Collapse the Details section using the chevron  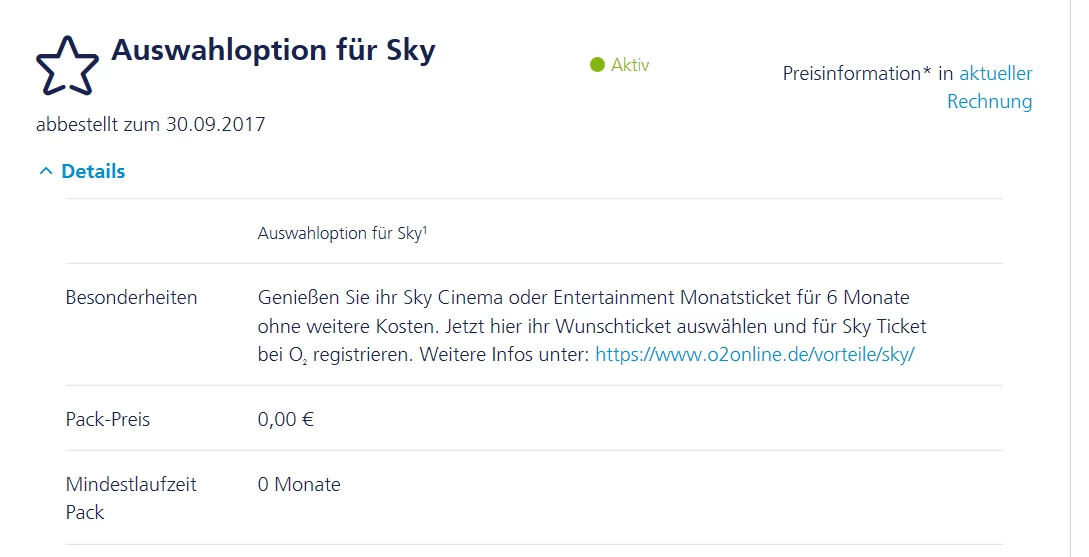pyautogui.click(x=44, y=172)
